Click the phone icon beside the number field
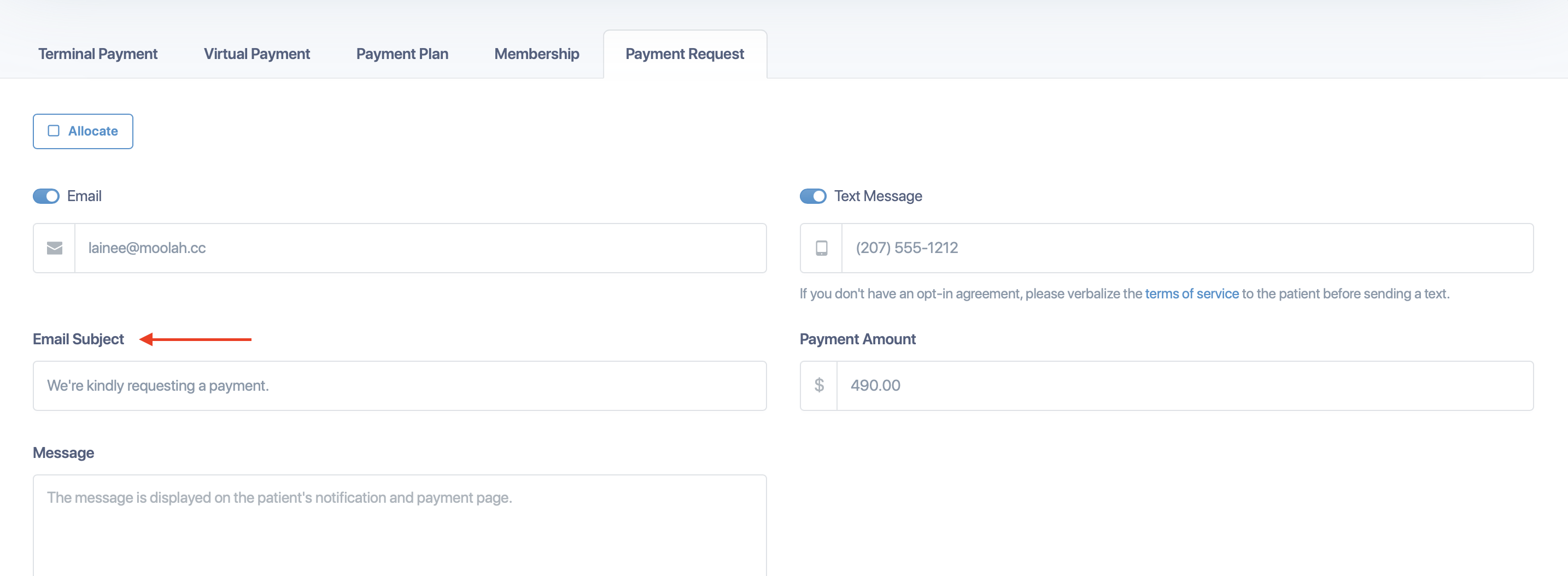The height and width of the screenshot is (576, 1568). [821, 248]
